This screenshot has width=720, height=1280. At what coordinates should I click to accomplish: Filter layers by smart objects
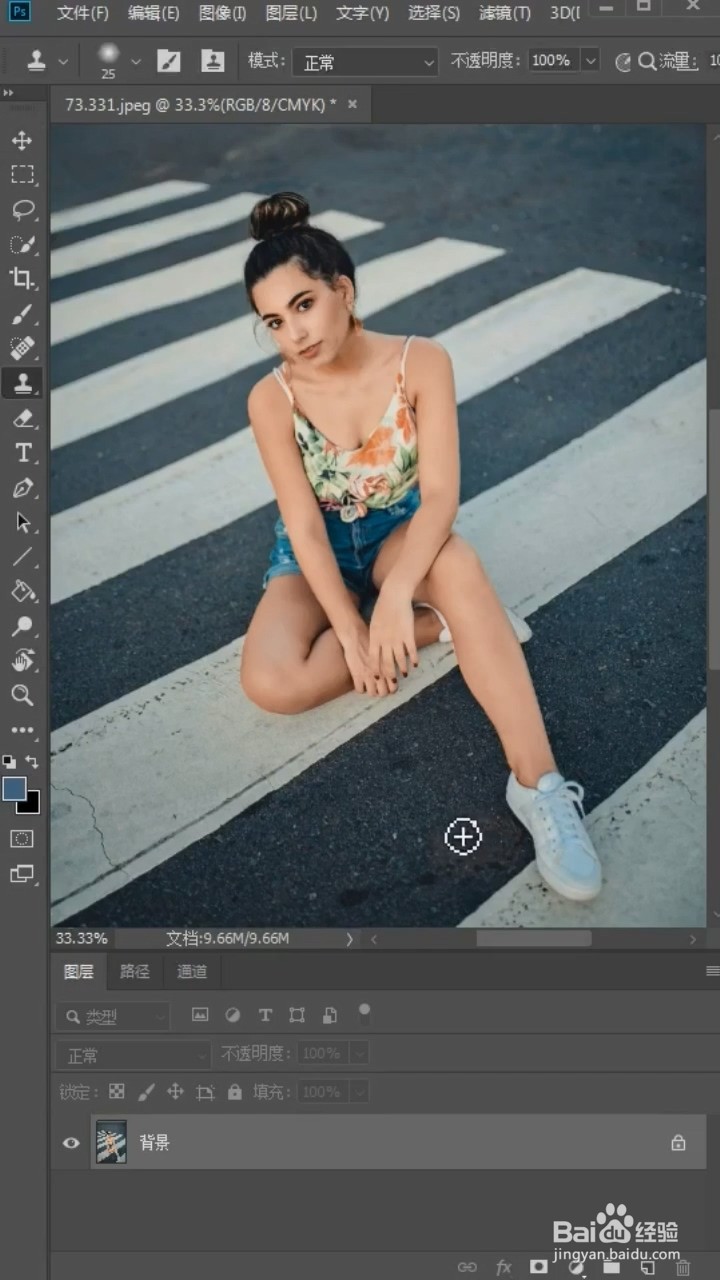(329, 1015)
